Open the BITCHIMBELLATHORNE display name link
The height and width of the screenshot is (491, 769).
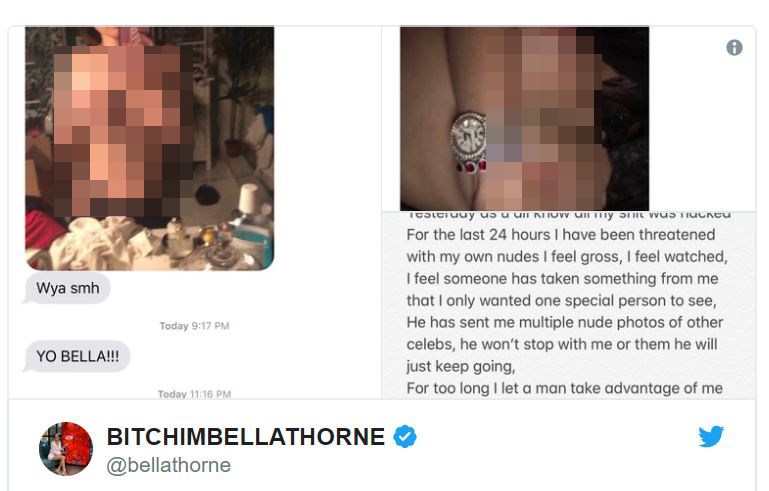(x=246, y=437)
